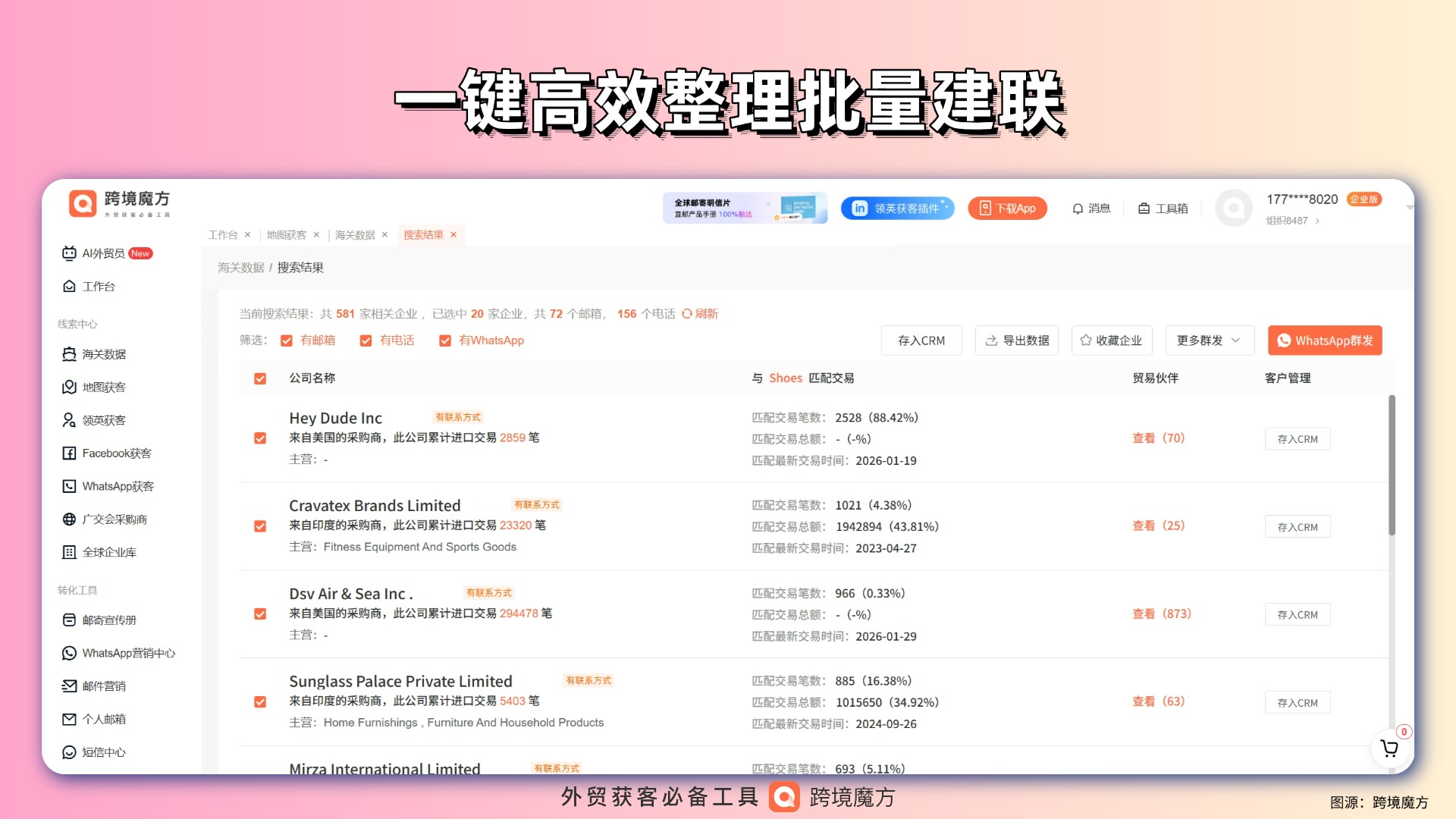1456x819 pixels.
Task: Go to 地图获客 in the sidebar
Action: 104,388
